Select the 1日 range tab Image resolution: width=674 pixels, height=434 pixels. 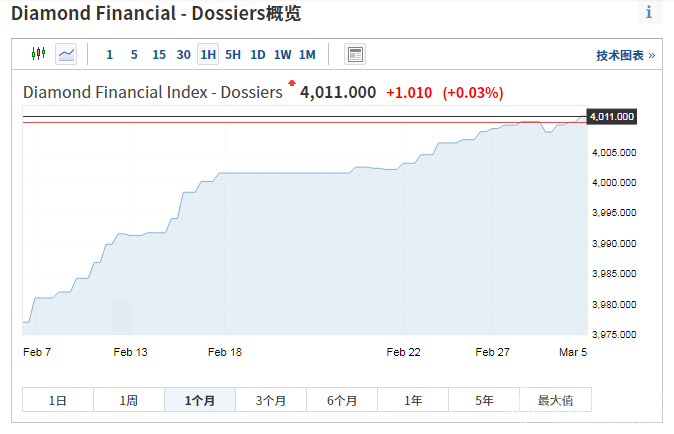click(58, 400)
